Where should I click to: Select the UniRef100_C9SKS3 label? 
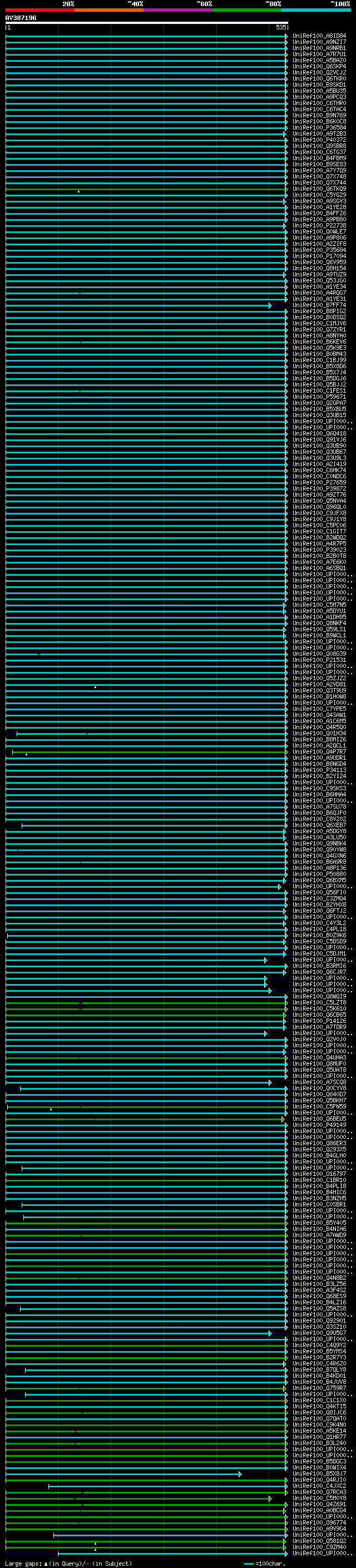click(319, 788)
